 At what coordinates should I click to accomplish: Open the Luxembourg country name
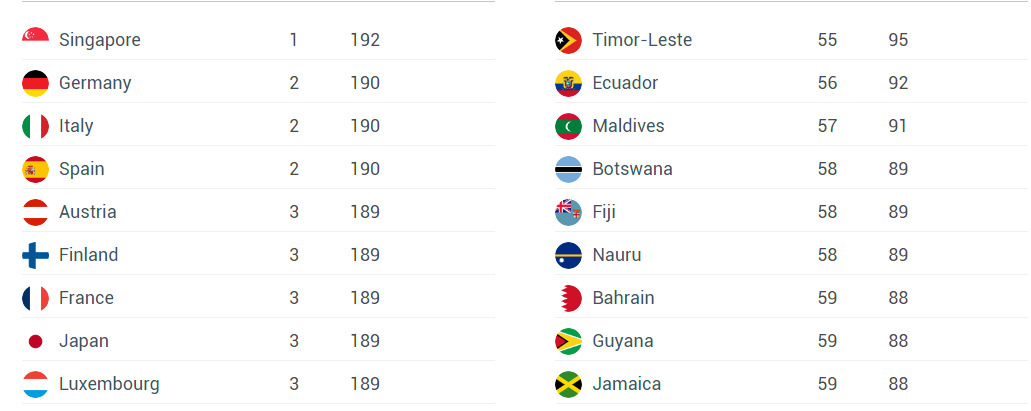109,384
